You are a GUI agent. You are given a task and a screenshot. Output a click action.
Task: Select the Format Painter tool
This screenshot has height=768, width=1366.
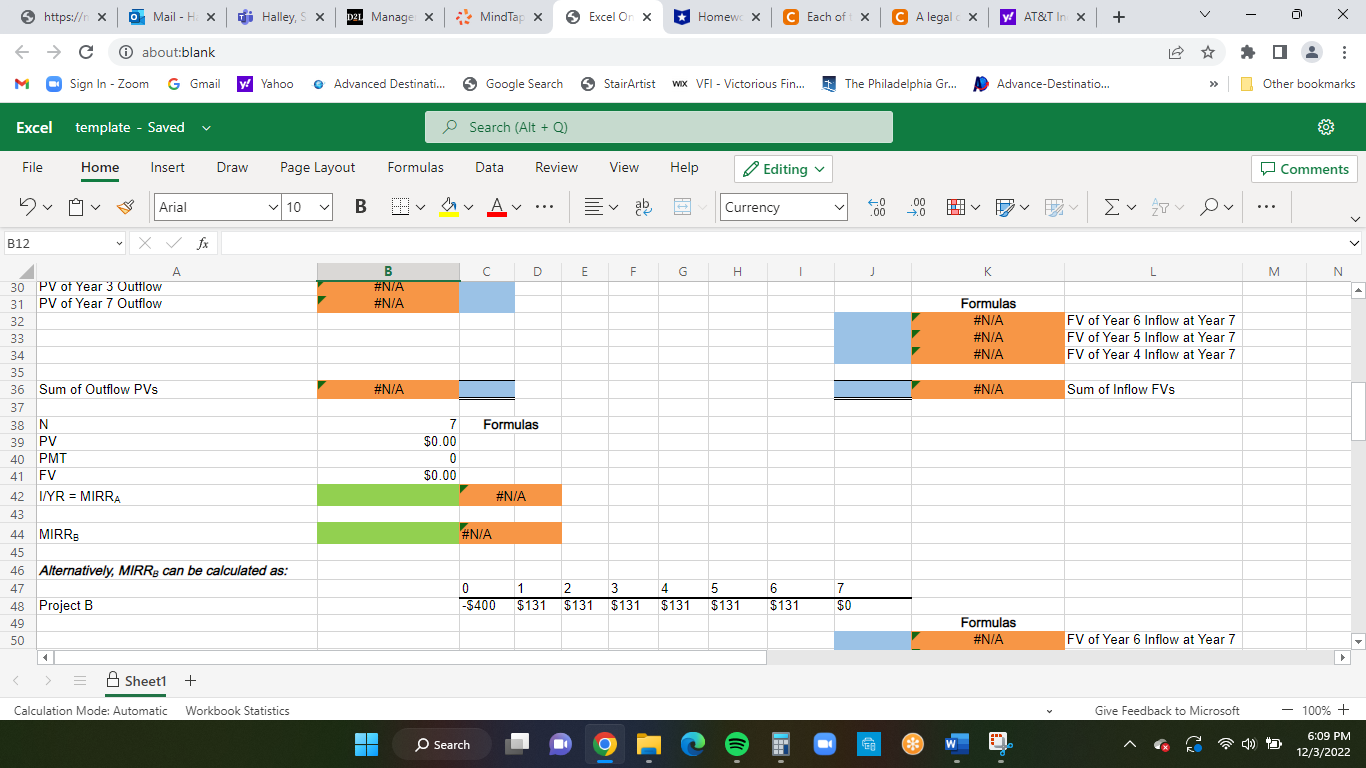pyautogui.click(x=124, y=207)
